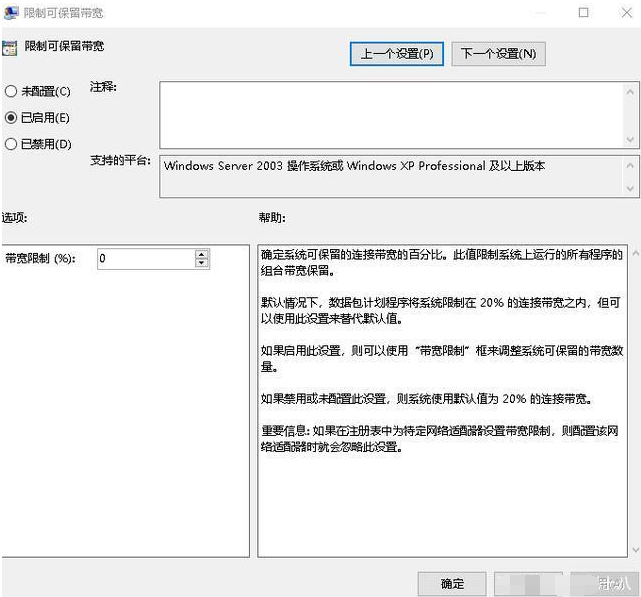Click the Windows Server 2003 supported platform text
The width and height of the screenshot is (641, 597).
354,166
